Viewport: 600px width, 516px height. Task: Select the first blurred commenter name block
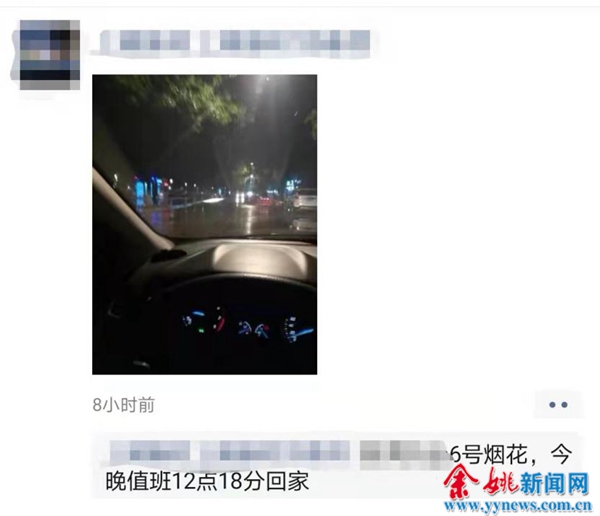pyautogui.click(x=150, y=451)
